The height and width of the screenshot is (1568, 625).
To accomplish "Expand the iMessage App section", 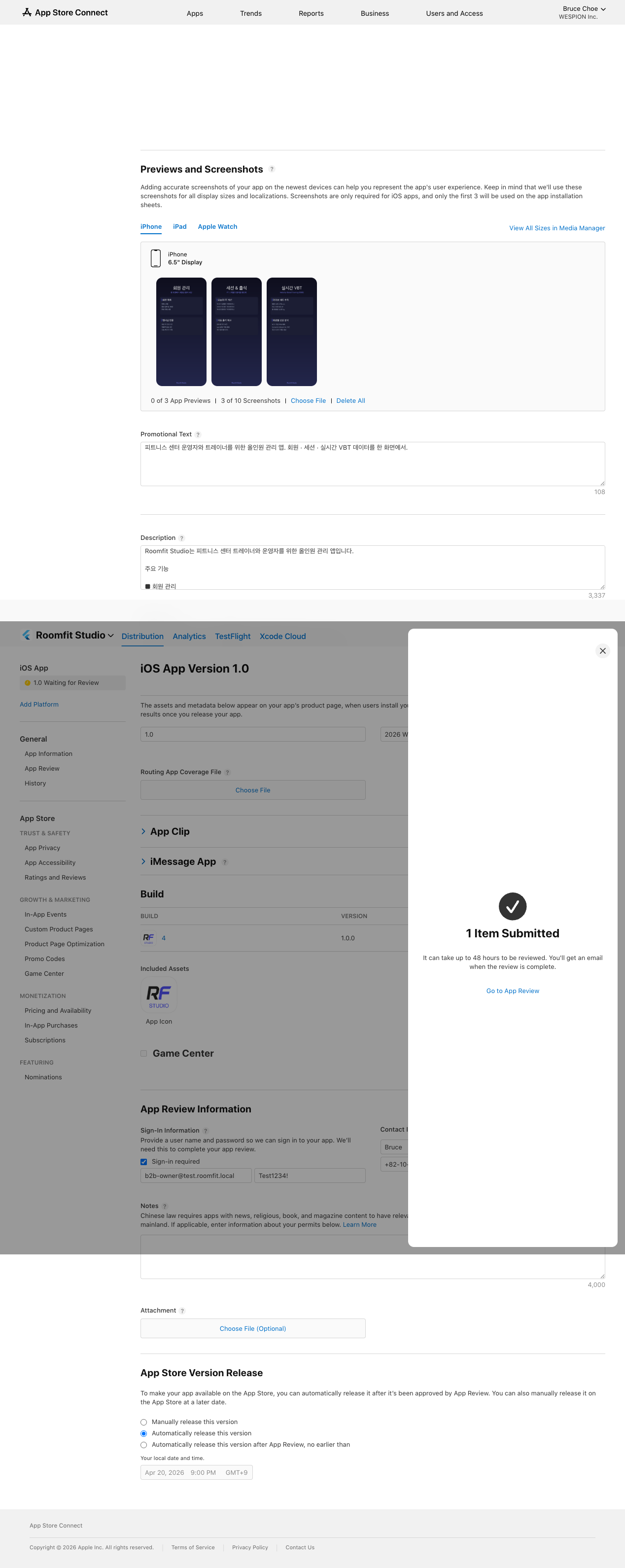I will (143, 861).
